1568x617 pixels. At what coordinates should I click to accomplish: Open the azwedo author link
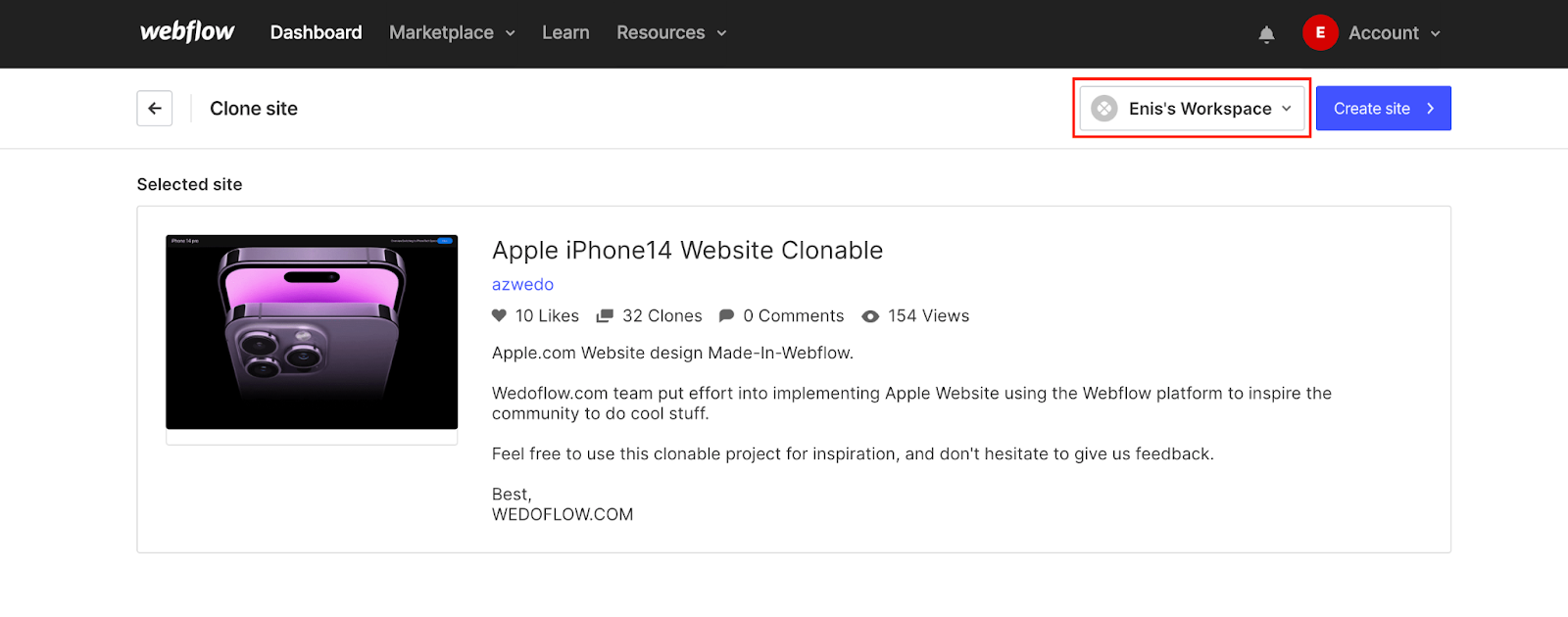coord(522,284)
